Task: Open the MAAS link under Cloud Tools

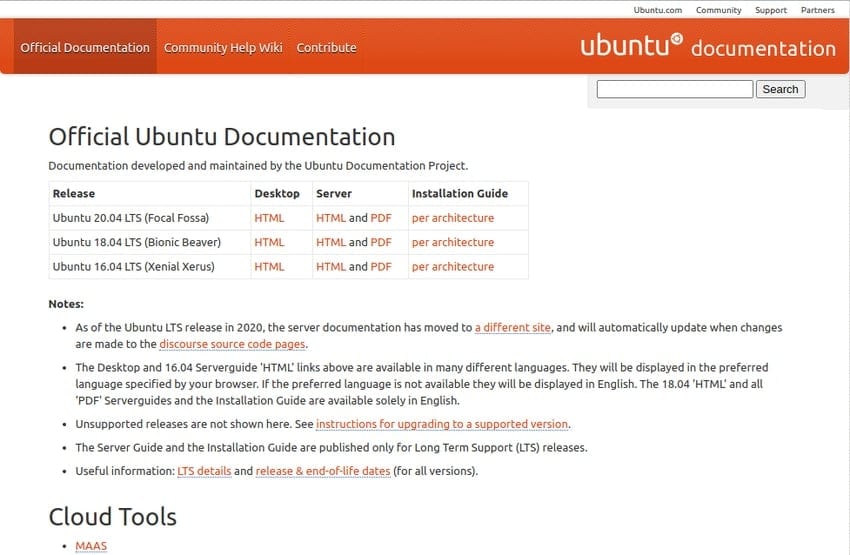Action: click(x=91, y=546)
